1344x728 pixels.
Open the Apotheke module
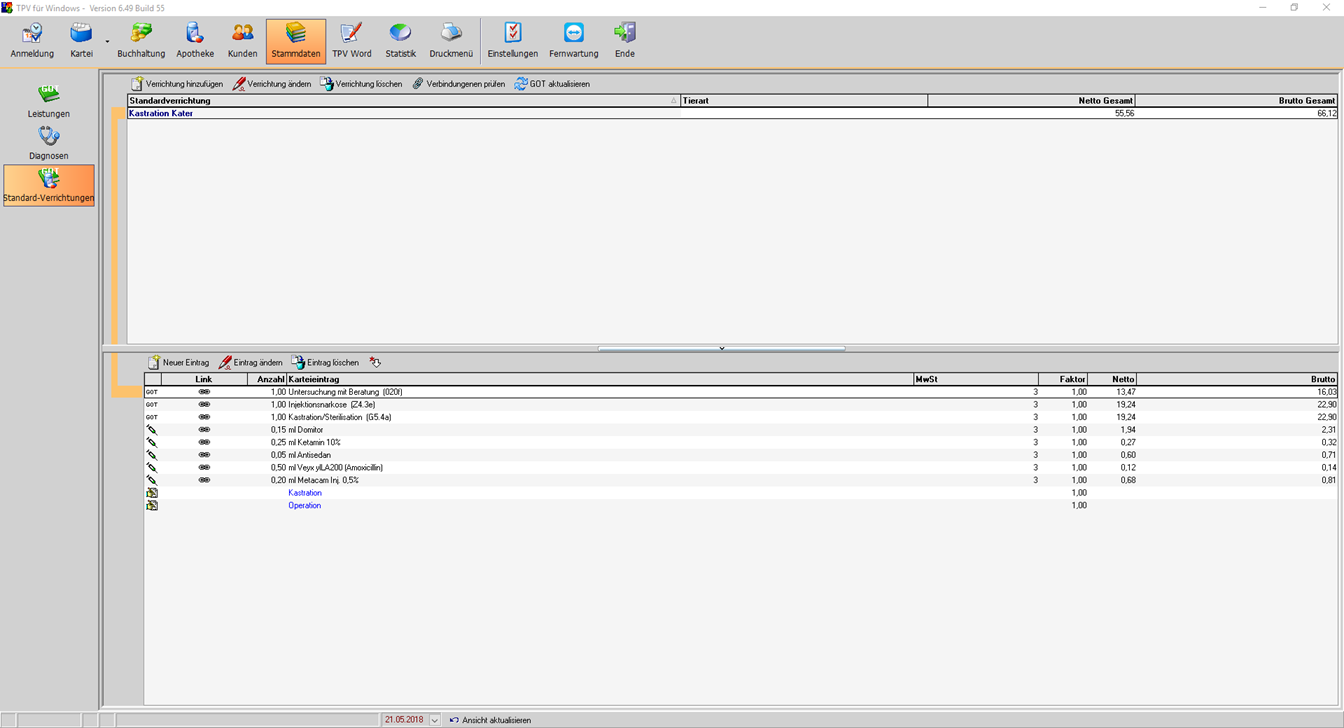point(195,41)
